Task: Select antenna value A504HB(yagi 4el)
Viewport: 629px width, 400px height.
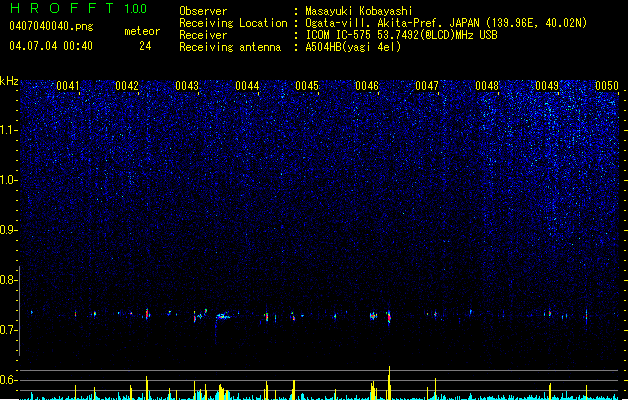Action: [x=353, y=47]
